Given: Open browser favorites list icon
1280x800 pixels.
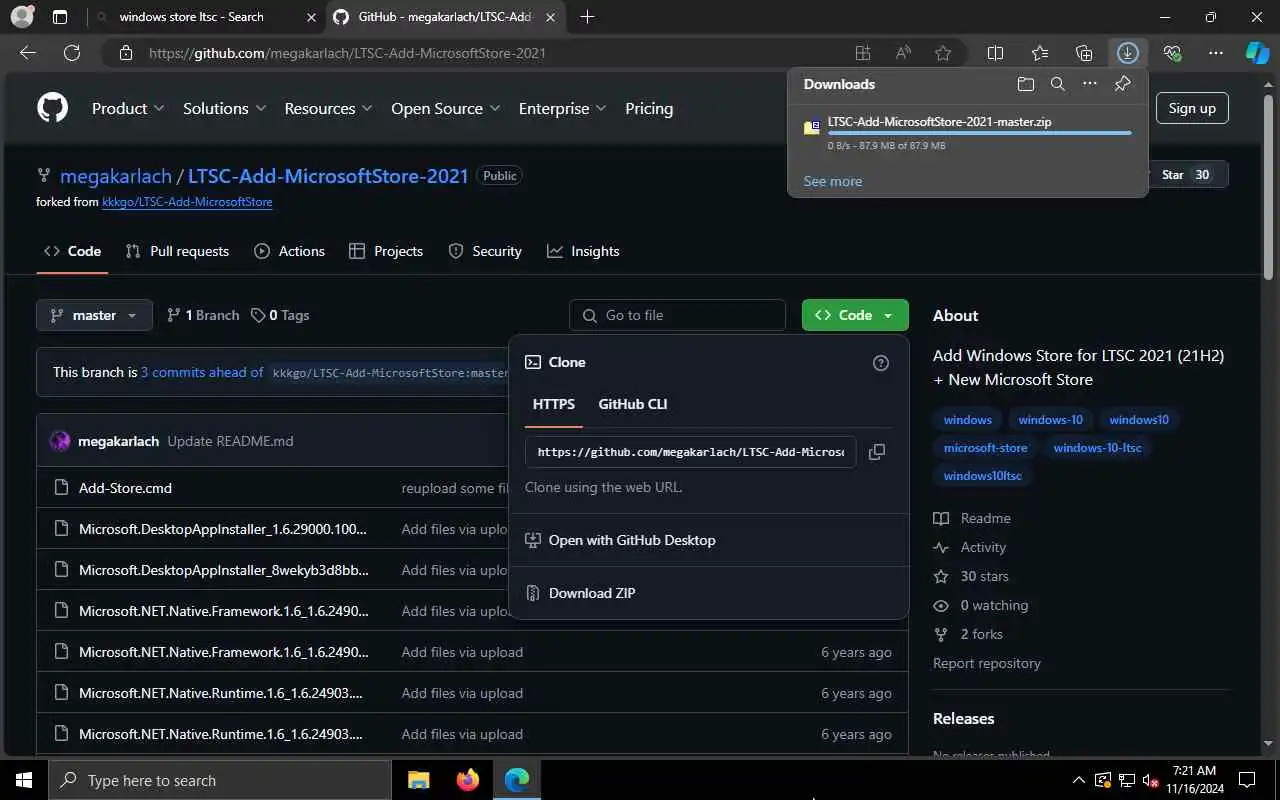Looking at the screenshot, I should click(x=1040, y=53).
